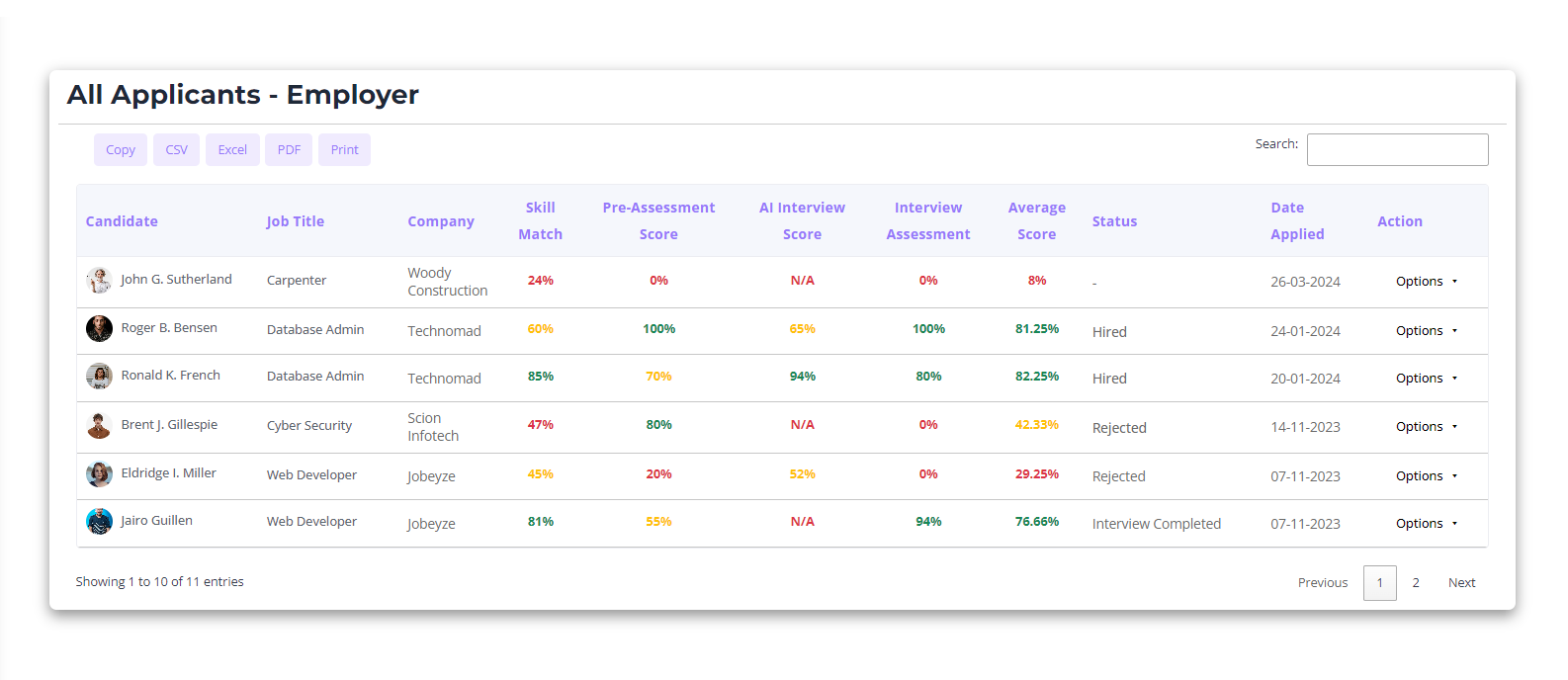Open Options dropdown for John G. Sutherland

coord(1426,282)
